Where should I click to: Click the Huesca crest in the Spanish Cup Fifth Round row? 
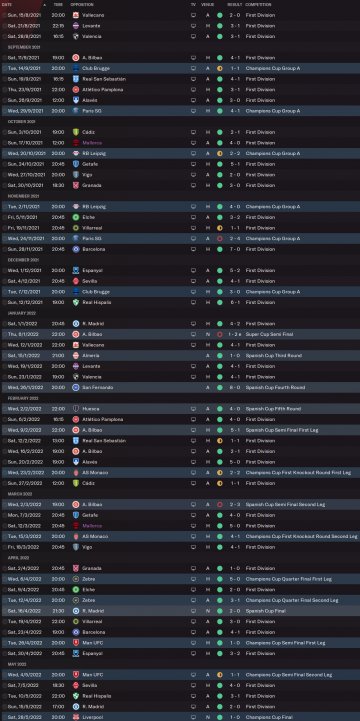coord(76,409)
